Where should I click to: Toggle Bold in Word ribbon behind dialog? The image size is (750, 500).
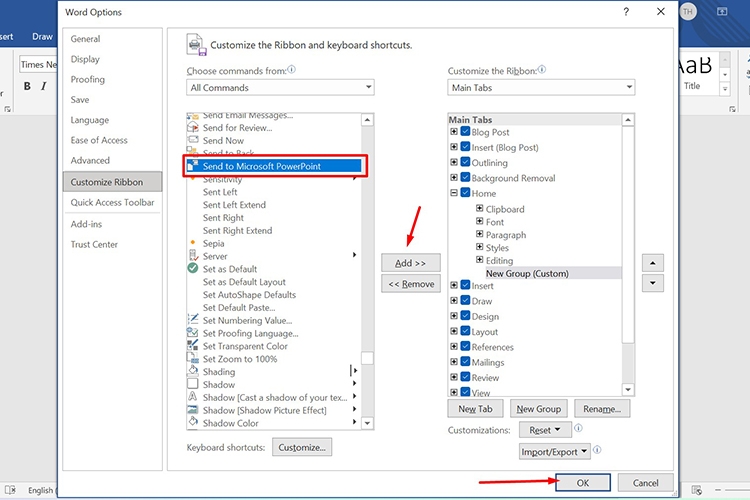pyautogui.click(x=27, y=86)
